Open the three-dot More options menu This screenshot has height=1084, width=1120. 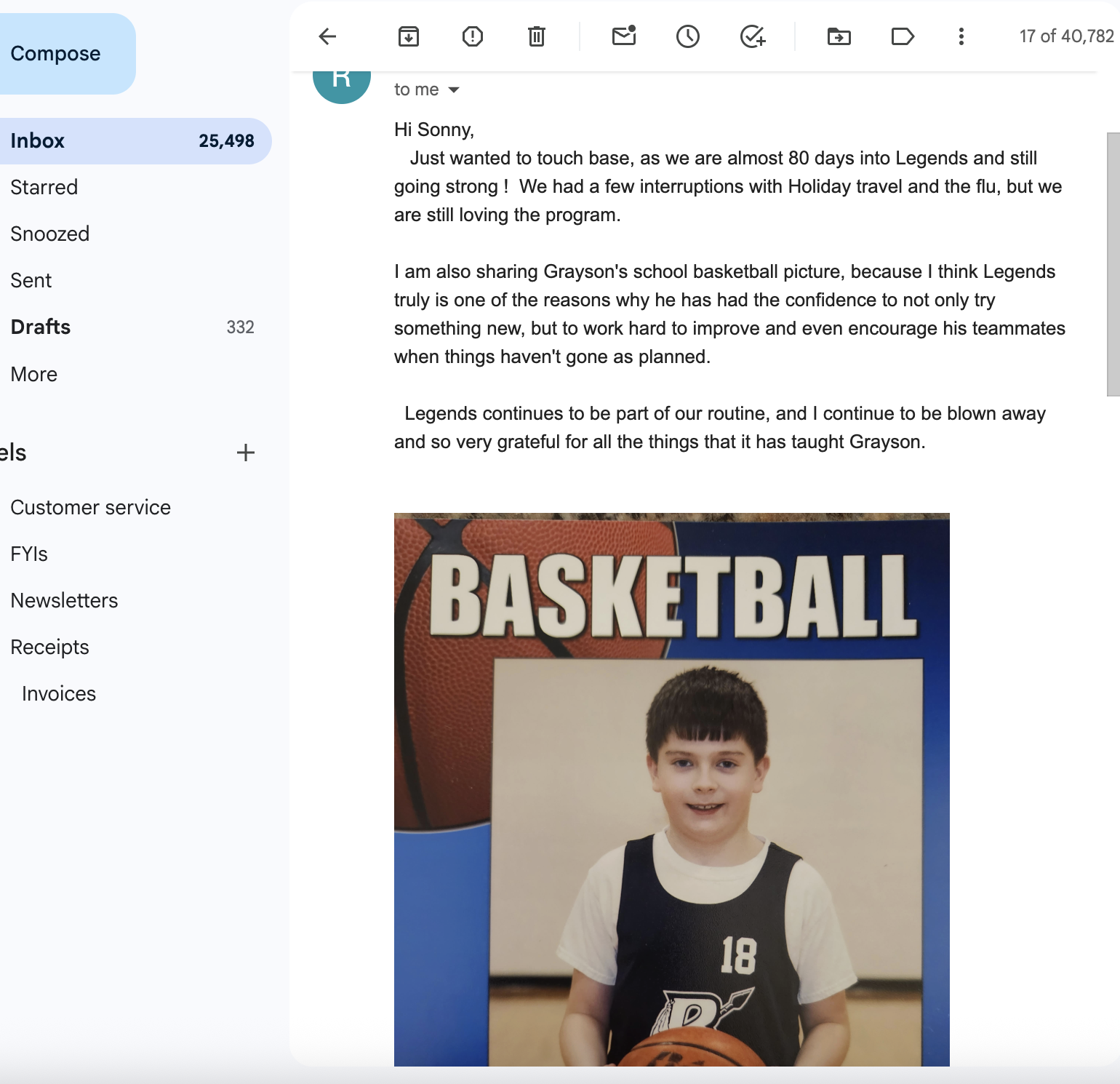(x=961, y=36)
